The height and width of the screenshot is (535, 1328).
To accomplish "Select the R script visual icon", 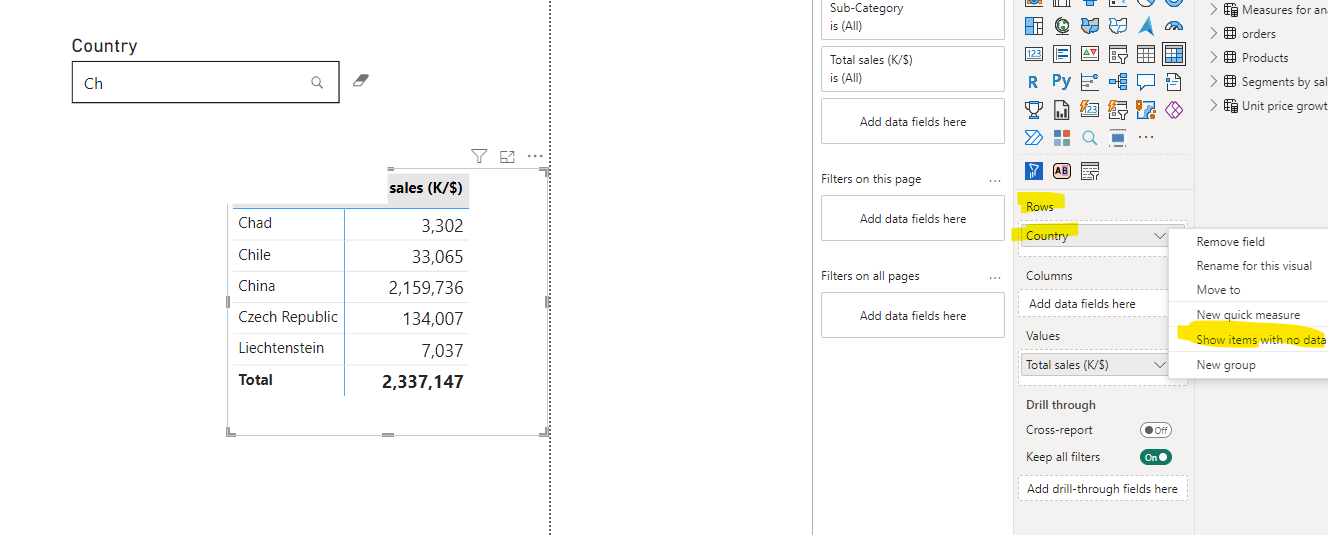I will pos(1034,82).
